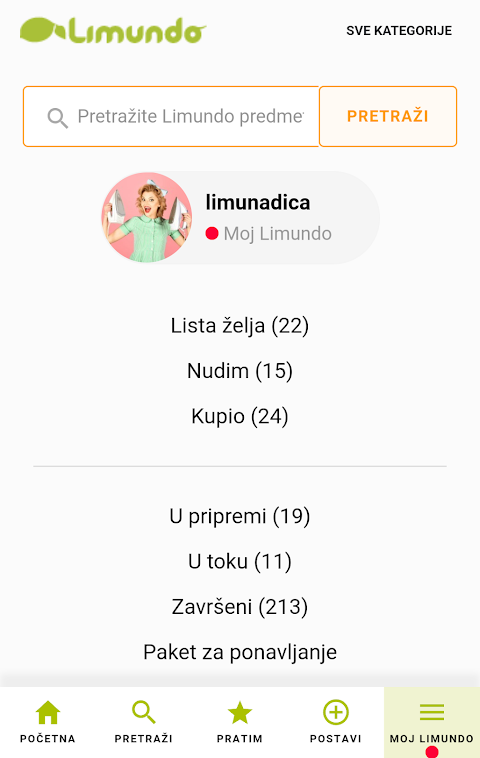480x758 pixels.
Task: Click the red notification dot beside Moj Limundo
Action: tap(212, 233)
